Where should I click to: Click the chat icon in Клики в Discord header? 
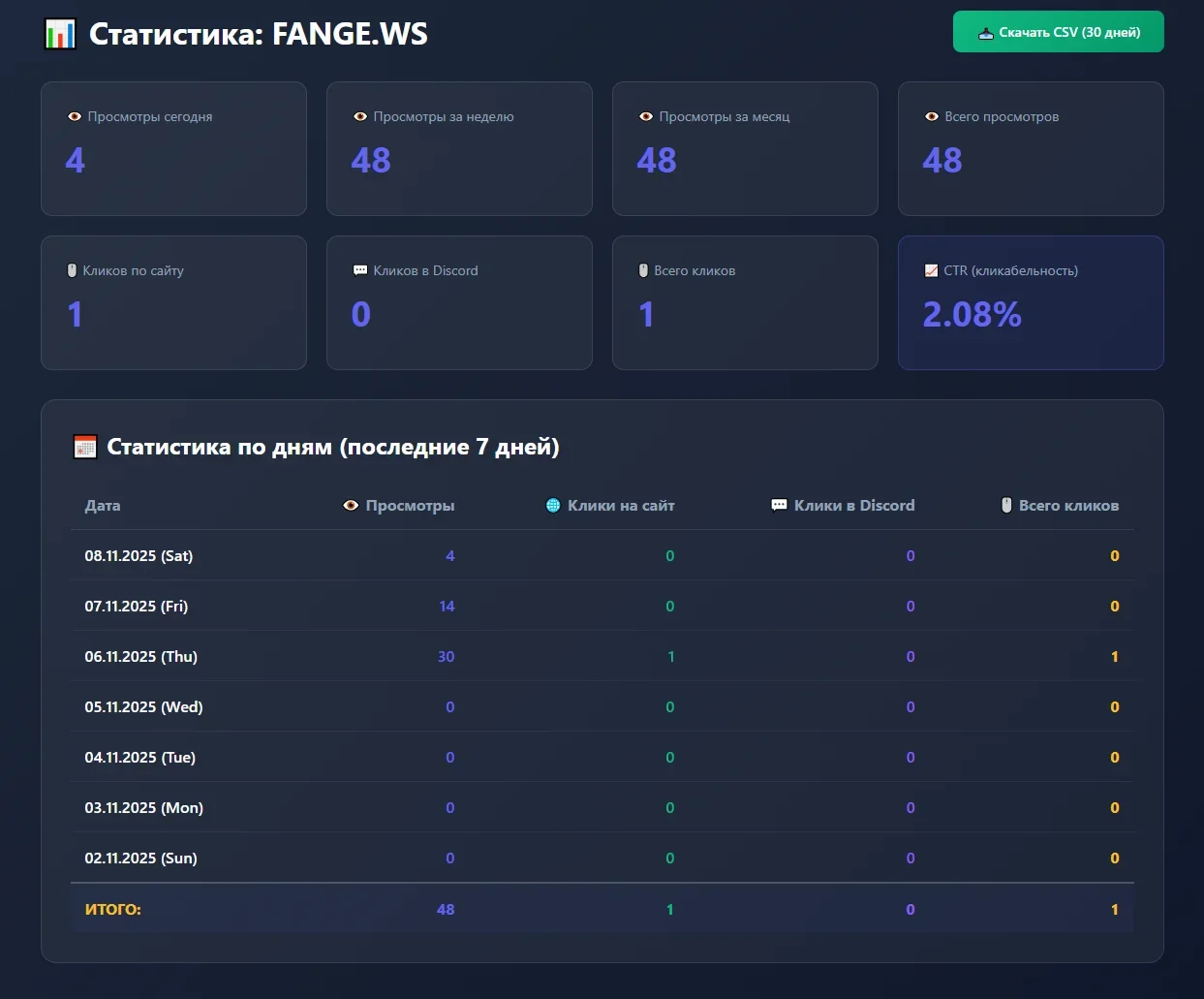coord(779,505)
